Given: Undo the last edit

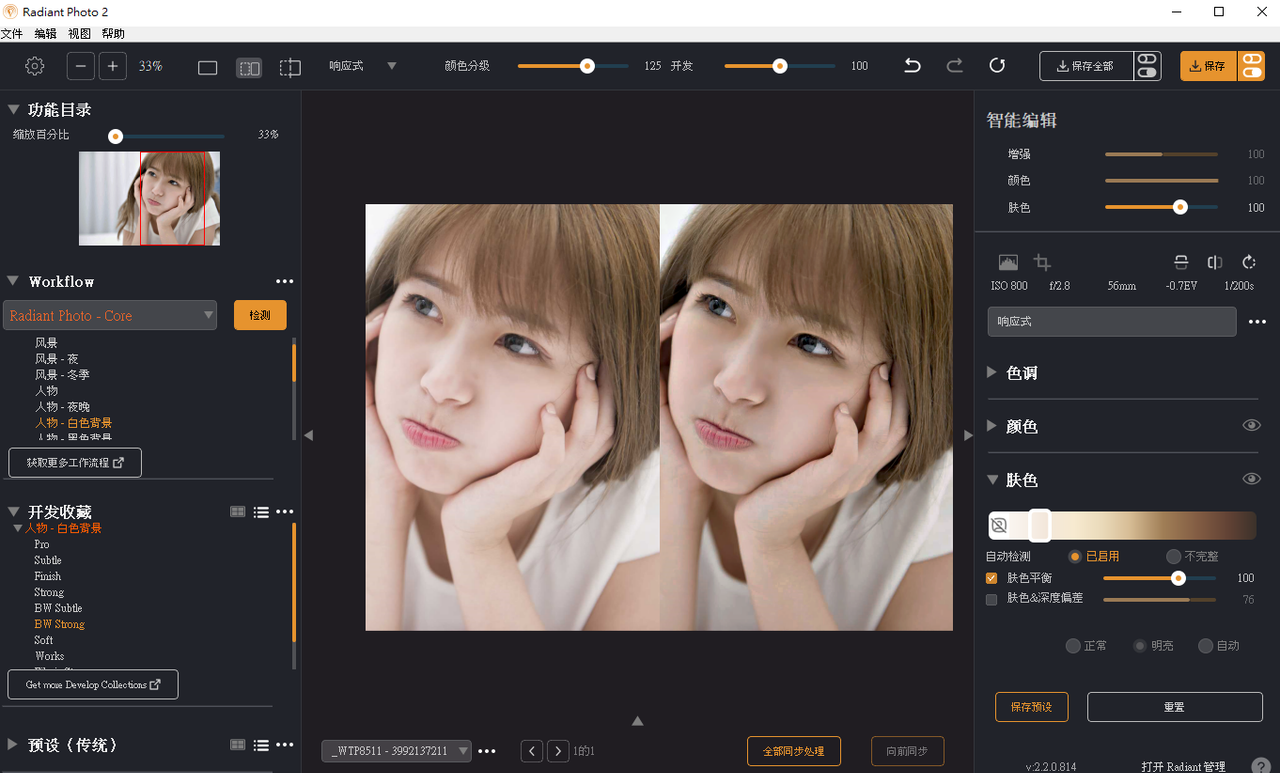Looking at the screenshot, I should (x=912, y=66).
